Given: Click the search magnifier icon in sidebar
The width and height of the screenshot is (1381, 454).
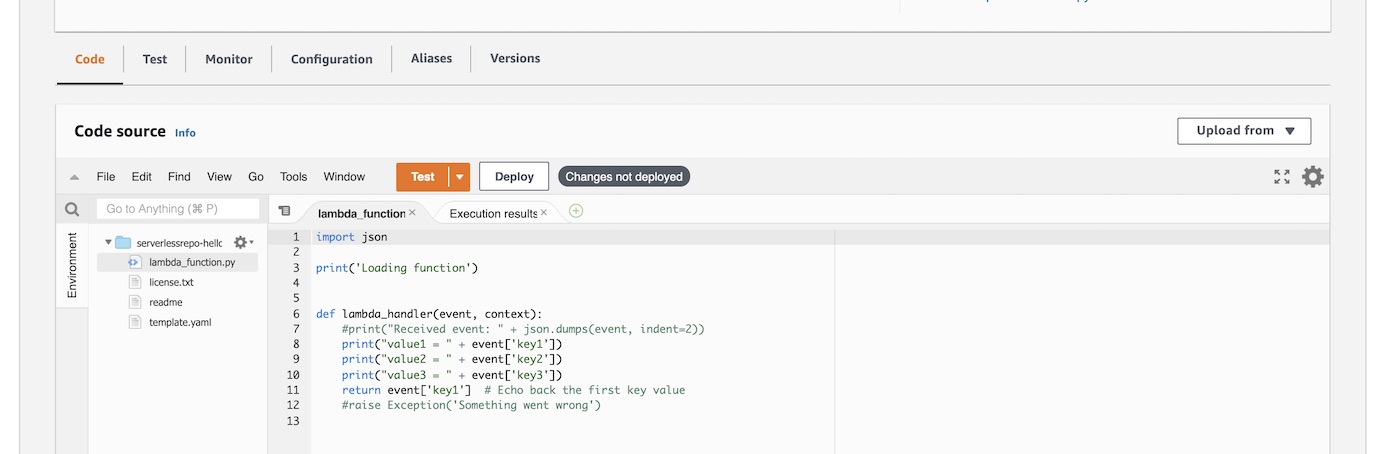Looking at the screenshot, I should pyautogui.click(x=72, y=210).
